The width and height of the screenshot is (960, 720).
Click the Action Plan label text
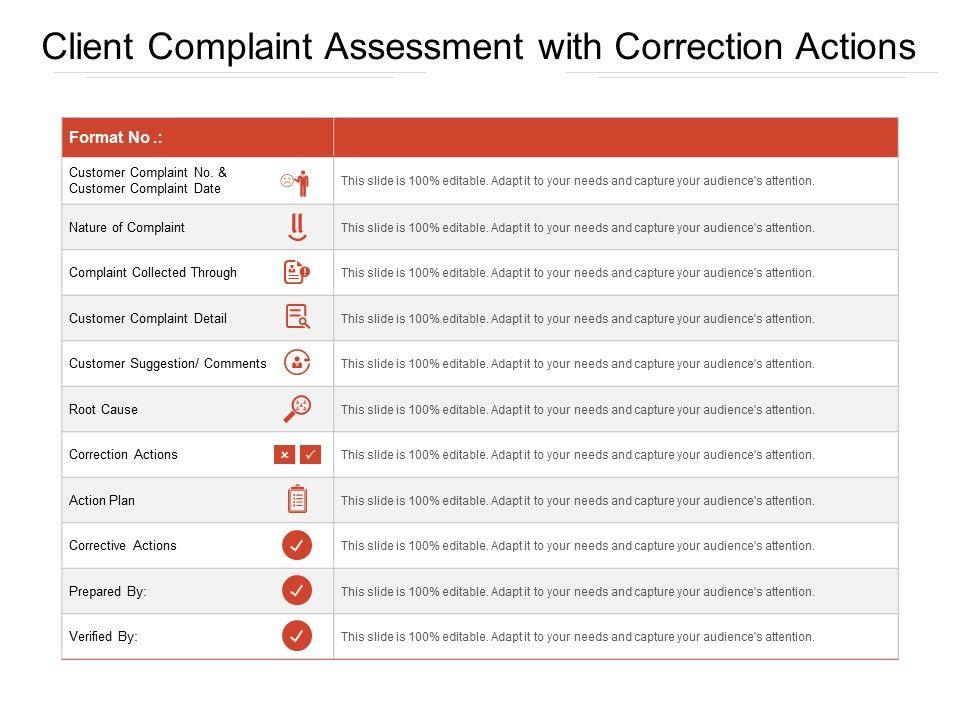point(102,500)
